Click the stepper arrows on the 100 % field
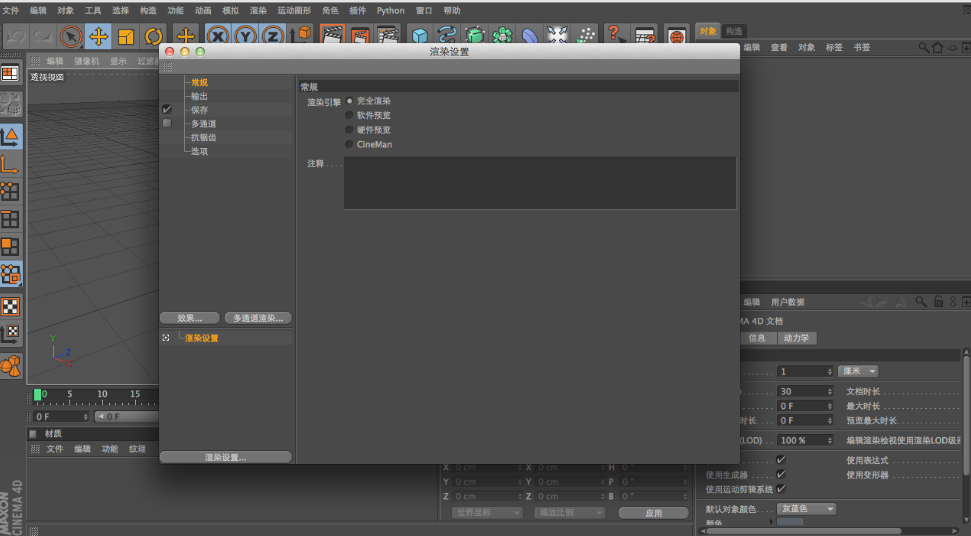This screenshot has width=971, height=536. 830,440
